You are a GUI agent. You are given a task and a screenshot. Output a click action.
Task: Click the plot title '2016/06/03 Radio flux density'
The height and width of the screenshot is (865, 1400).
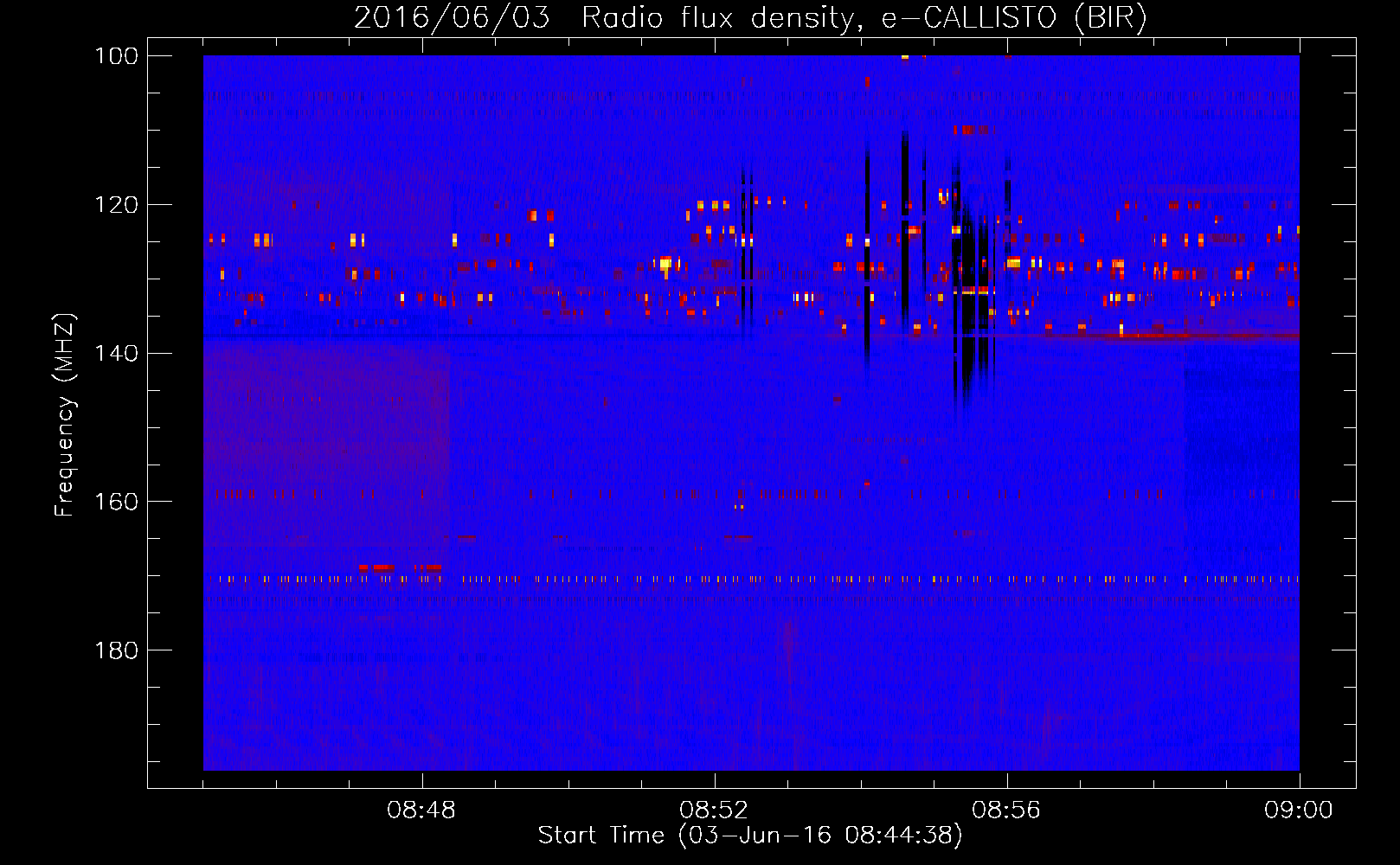(750, 17)
